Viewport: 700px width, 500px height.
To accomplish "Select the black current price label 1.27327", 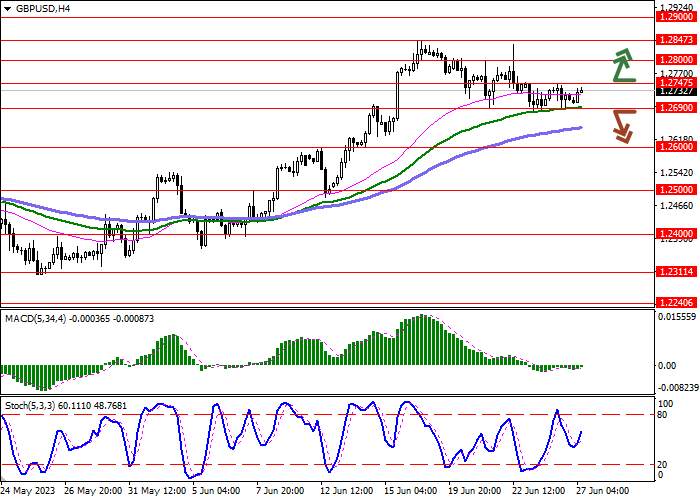I will click(x=676, y=91).
